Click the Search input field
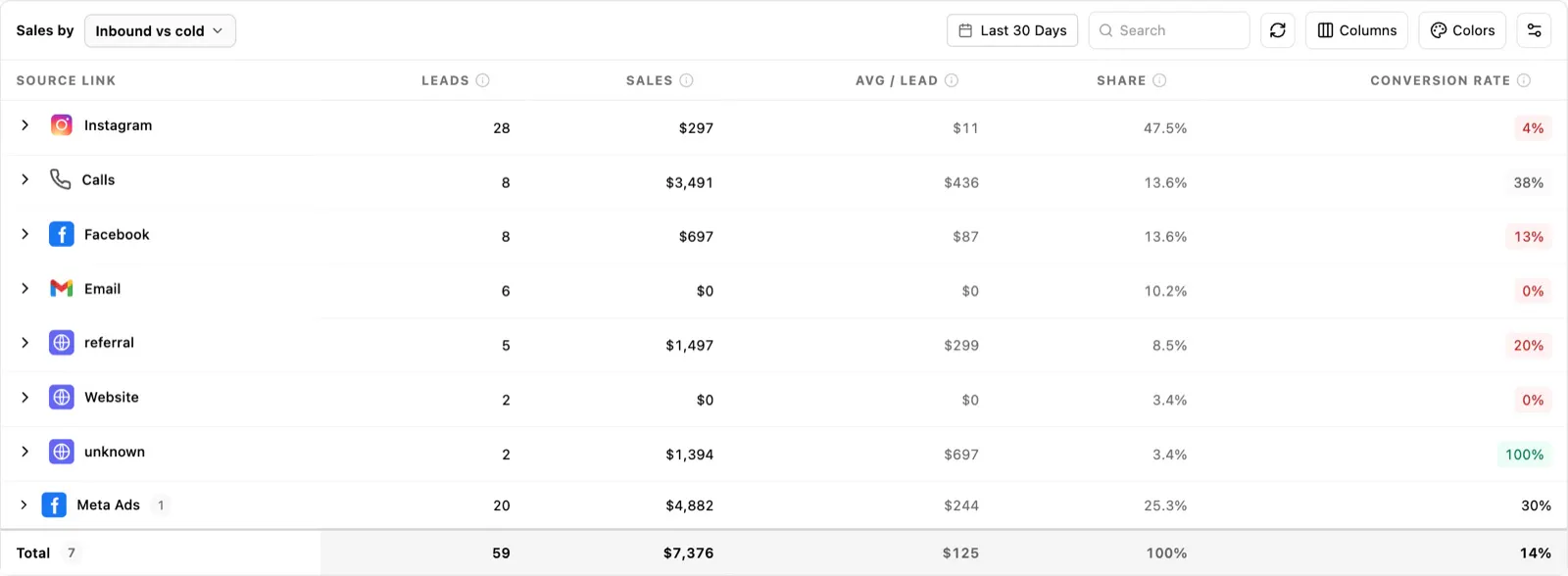Image resolution: width=1568 pixels, height=576 pixels. pos(1169,30)
